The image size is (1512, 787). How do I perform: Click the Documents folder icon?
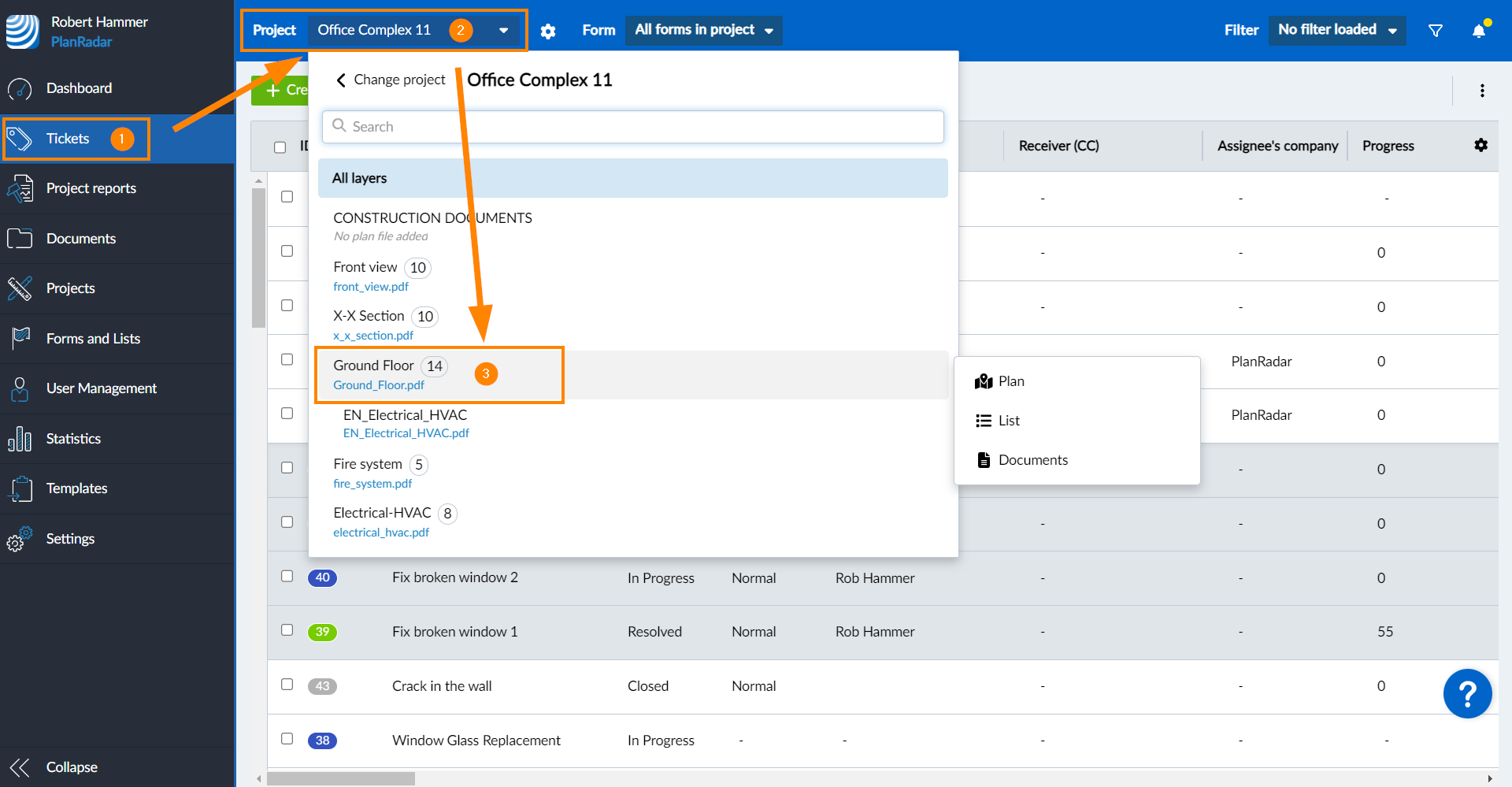[x=20, y=239]
